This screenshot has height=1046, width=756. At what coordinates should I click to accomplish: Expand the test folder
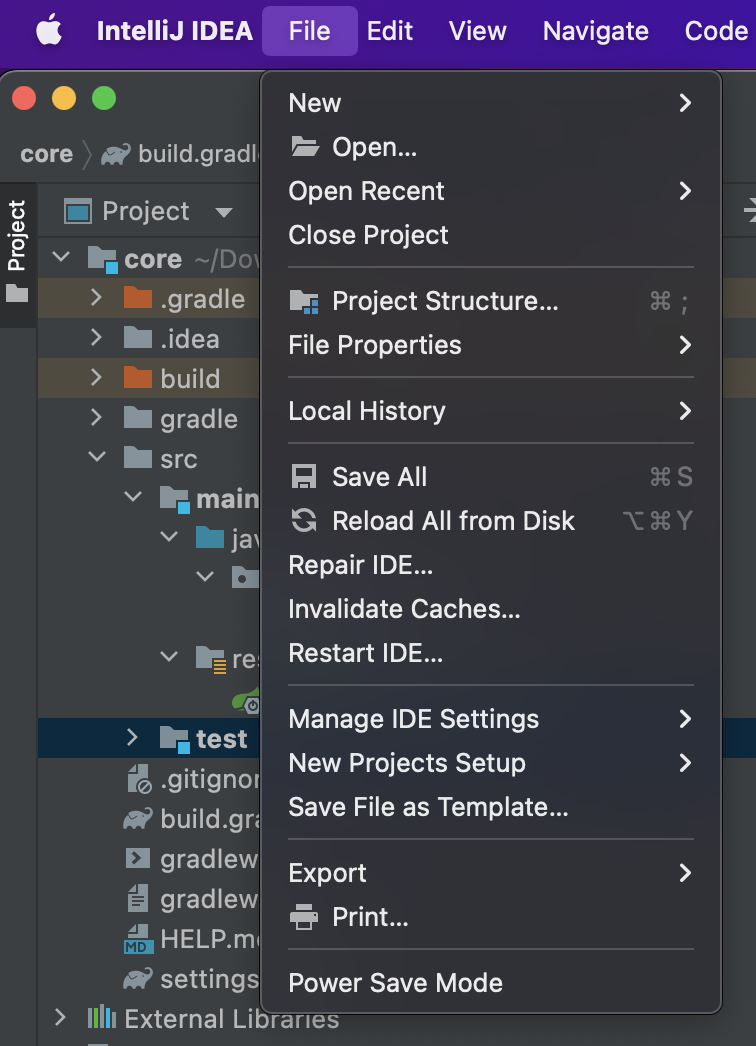[x=132, y=738]
